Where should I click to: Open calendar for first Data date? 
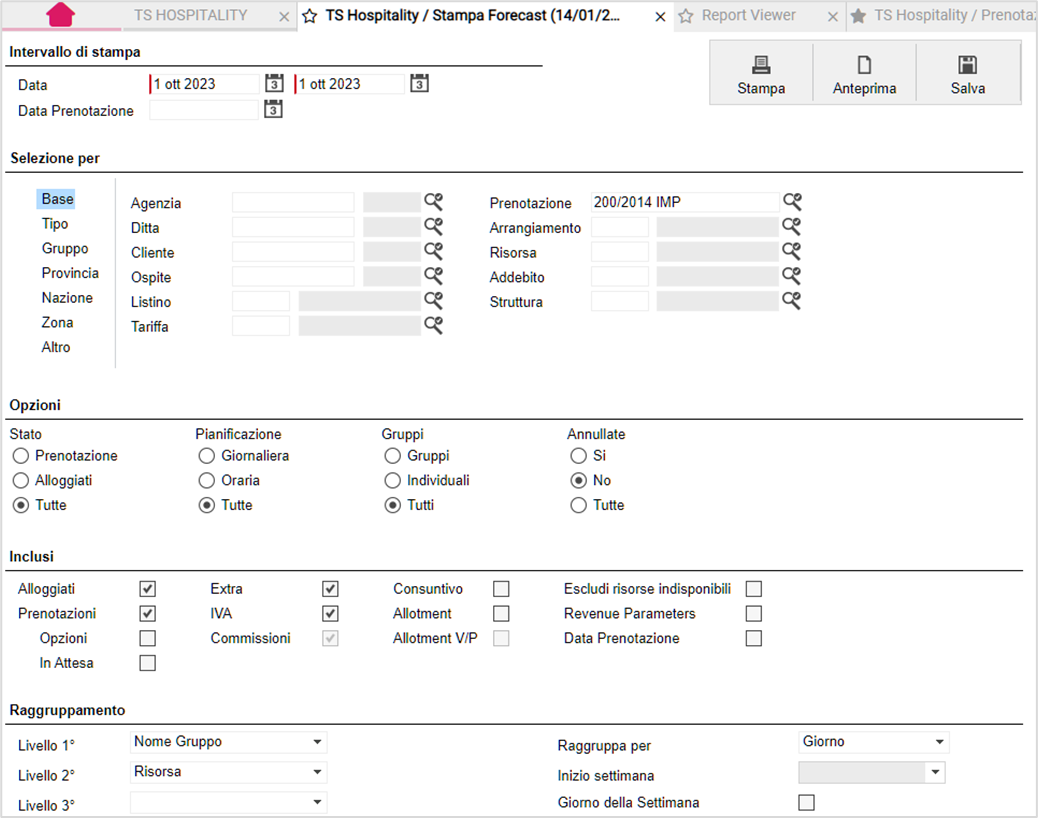pos(274,83)
